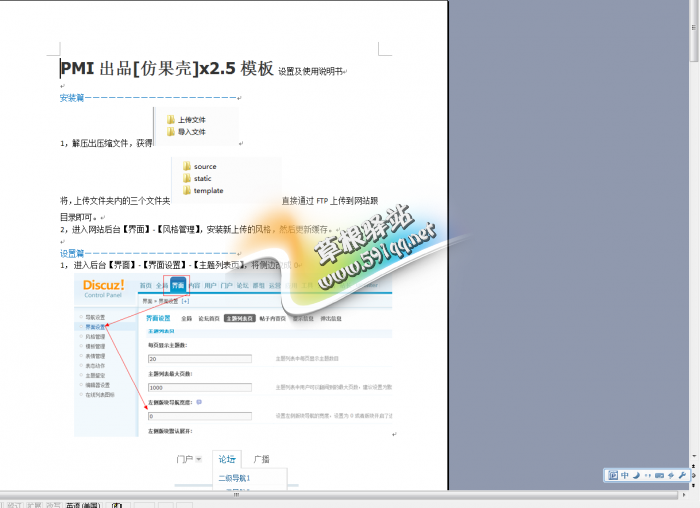Click the Previous Page double-up arrow button
Image resolution: width=700 pixels, height=508 pixels.
pyautogui.click(x=693, y=466)
